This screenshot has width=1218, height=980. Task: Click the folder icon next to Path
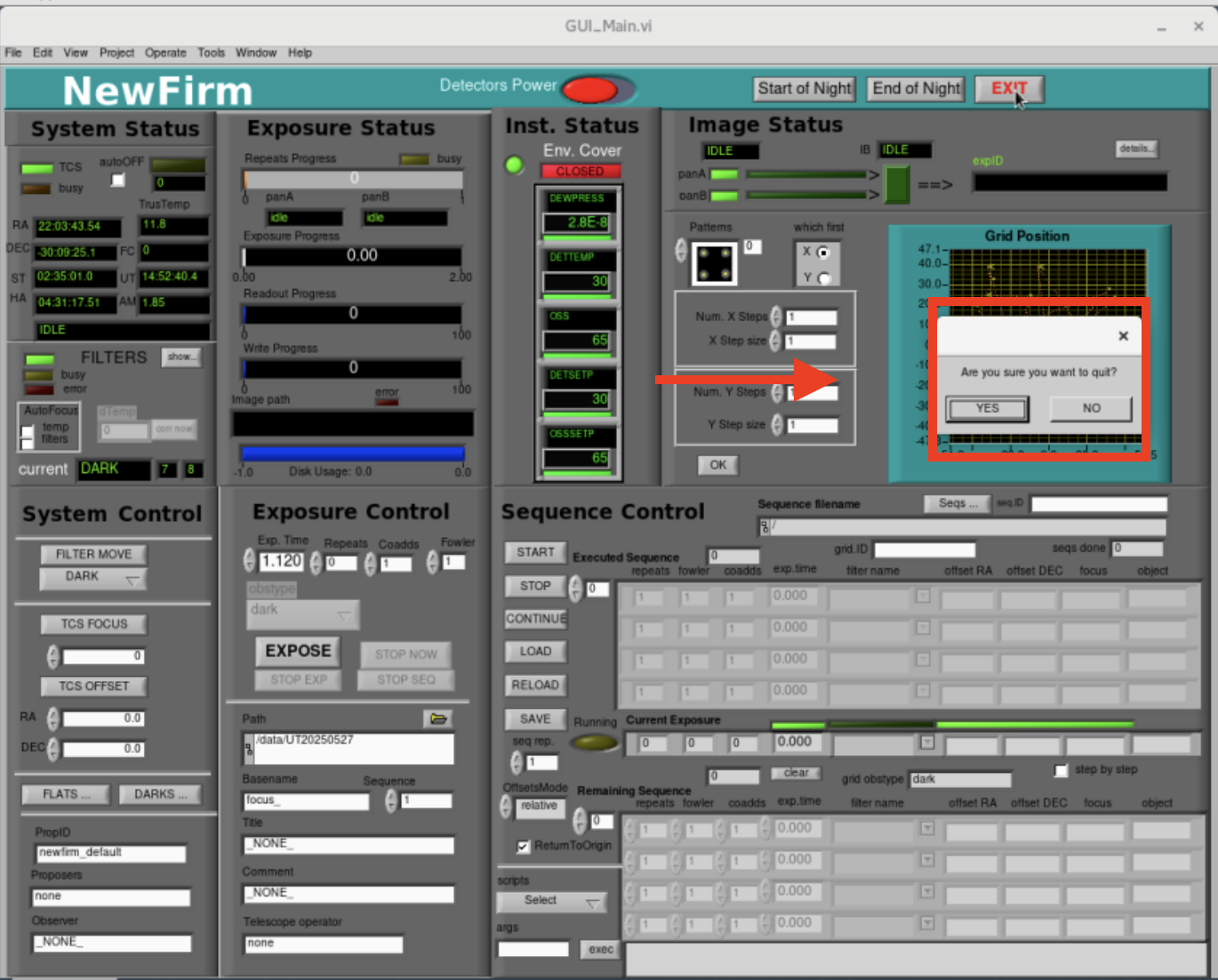(438, 719)
